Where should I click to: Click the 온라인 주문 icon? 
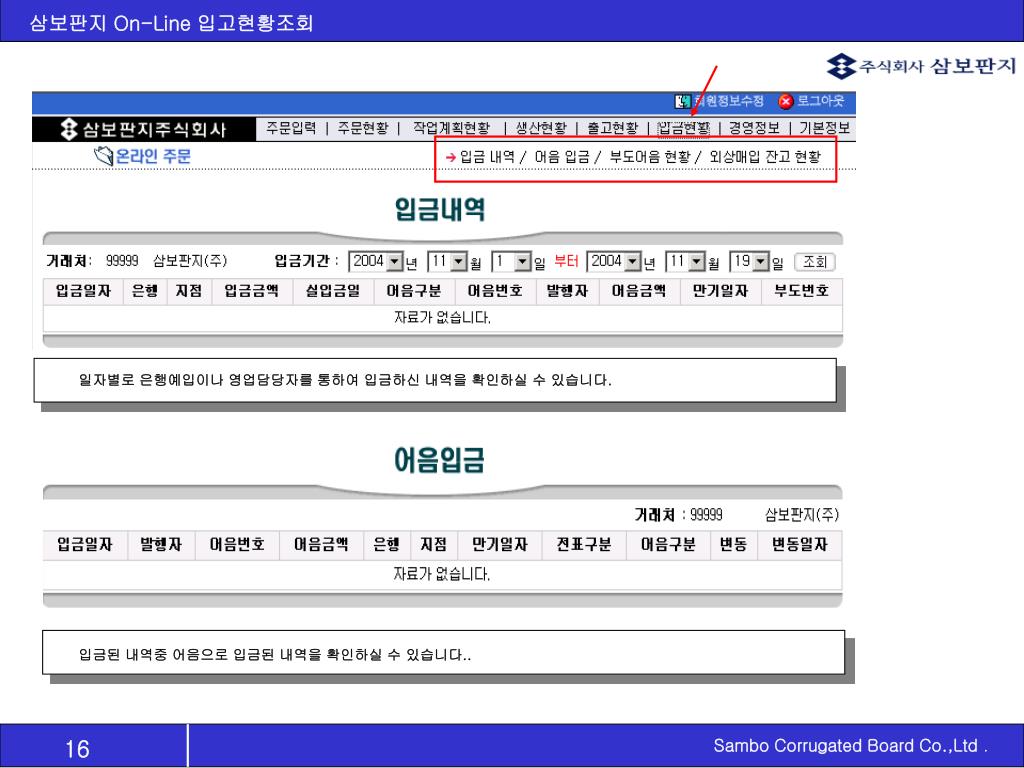coord(103,156)
